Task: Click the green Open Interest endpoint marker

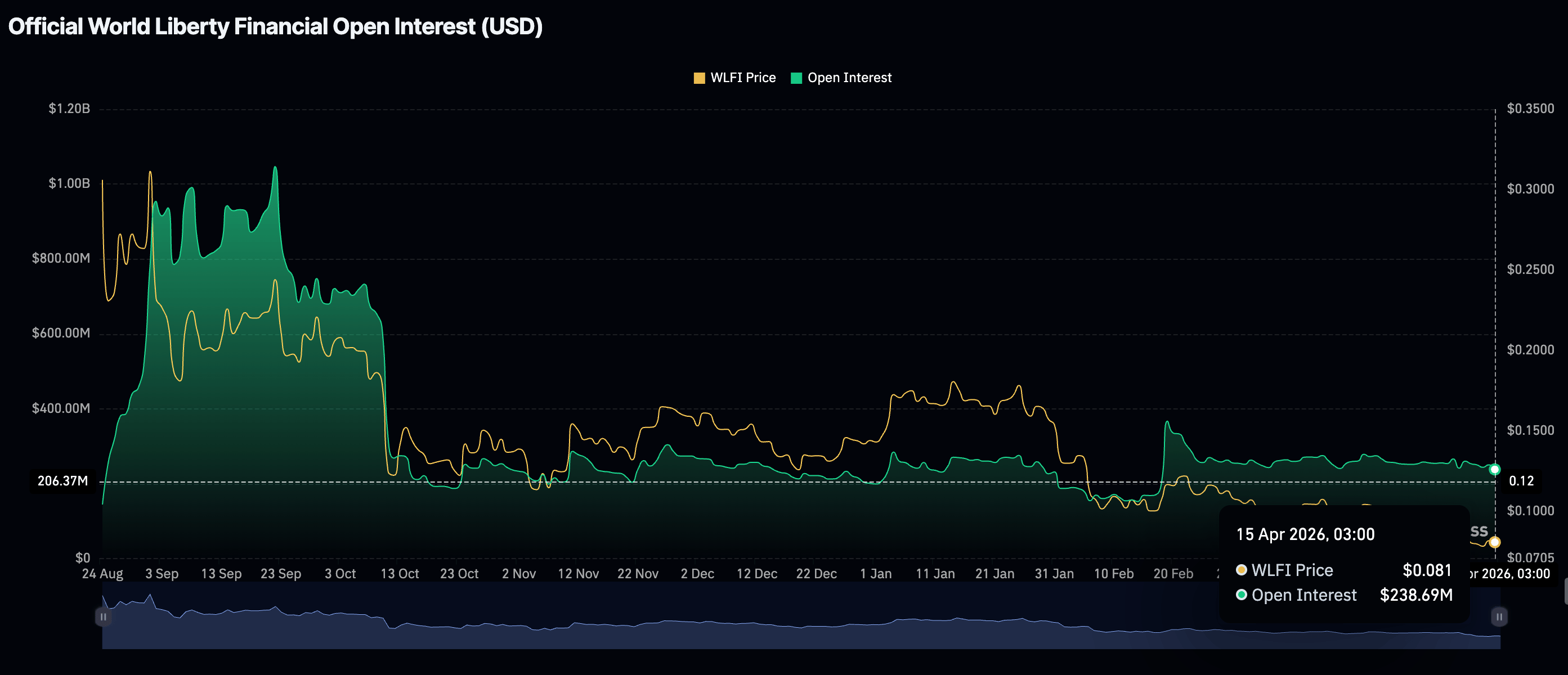Action: (1494, 470)
